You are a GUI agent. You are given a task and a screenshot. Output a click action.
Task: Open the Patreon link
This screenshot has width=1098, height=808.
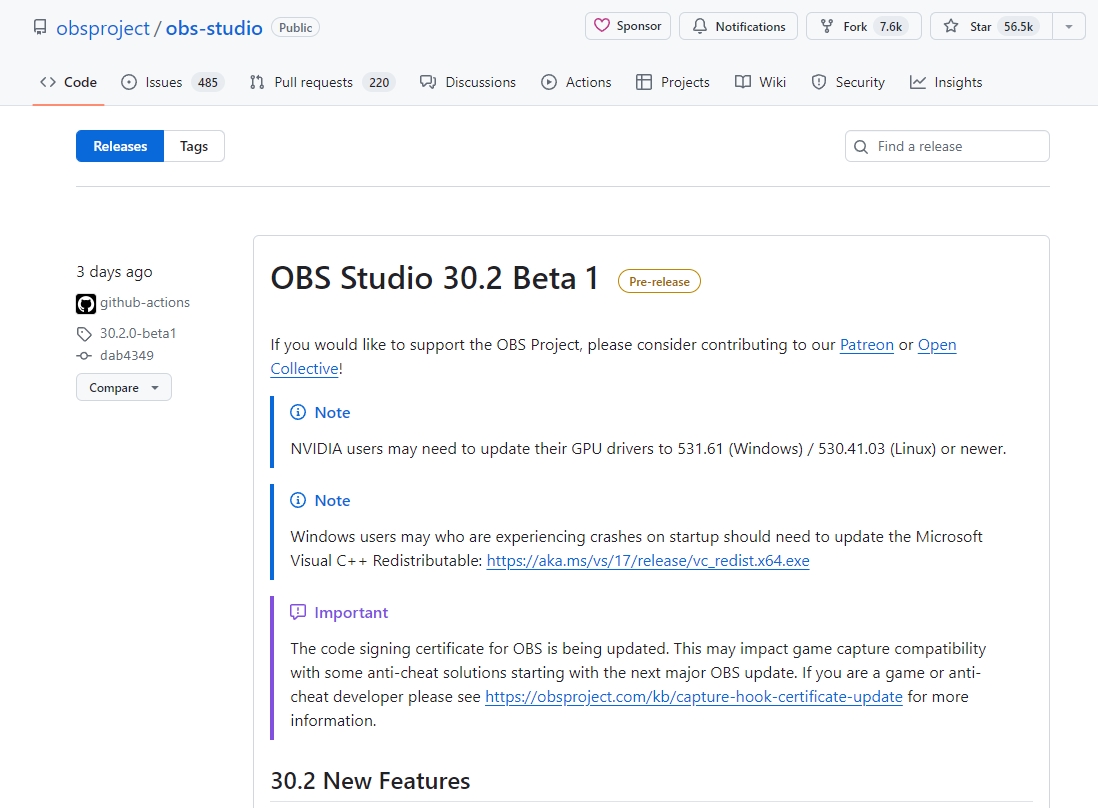pyautogui.click(x=867, y=344)
